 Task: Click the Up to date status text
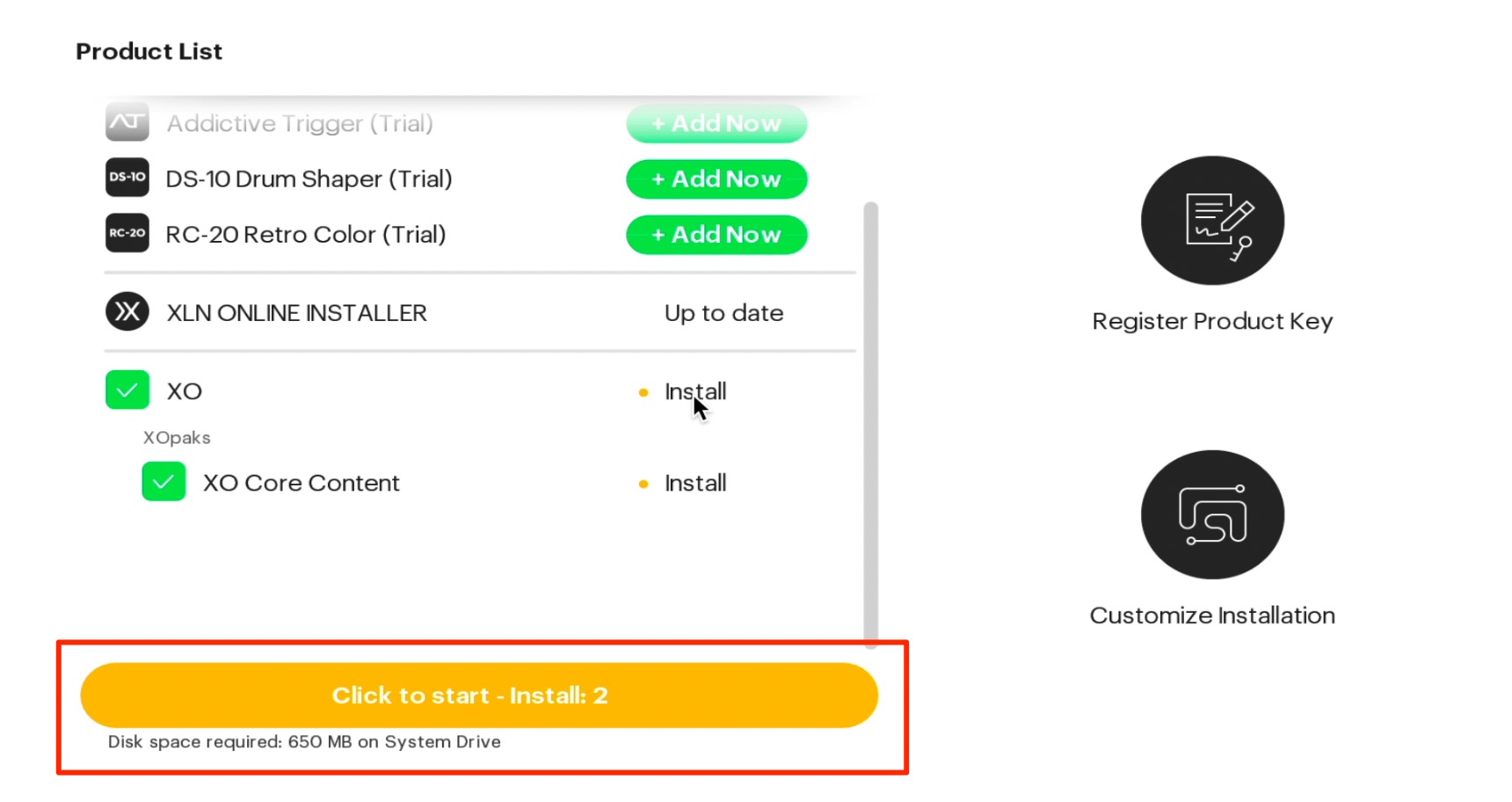pyautogui.click(x=724, y=313)
